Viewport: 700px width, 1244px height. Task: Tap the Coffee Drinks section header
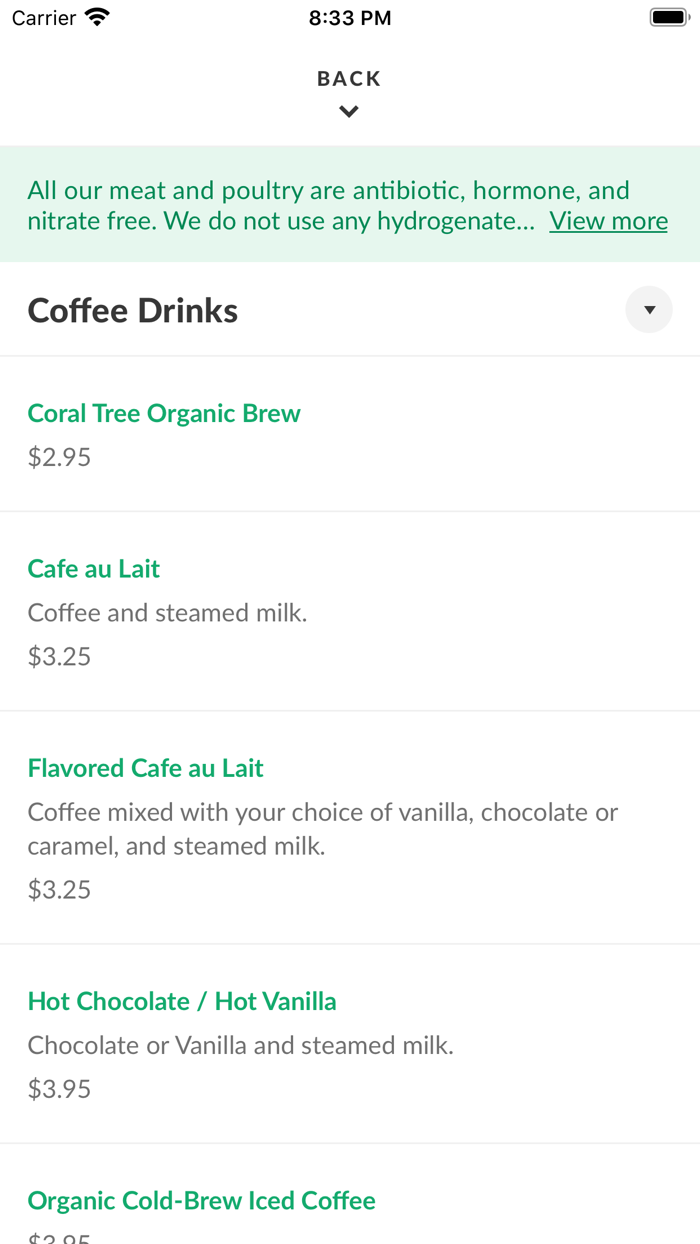(132, 310)
